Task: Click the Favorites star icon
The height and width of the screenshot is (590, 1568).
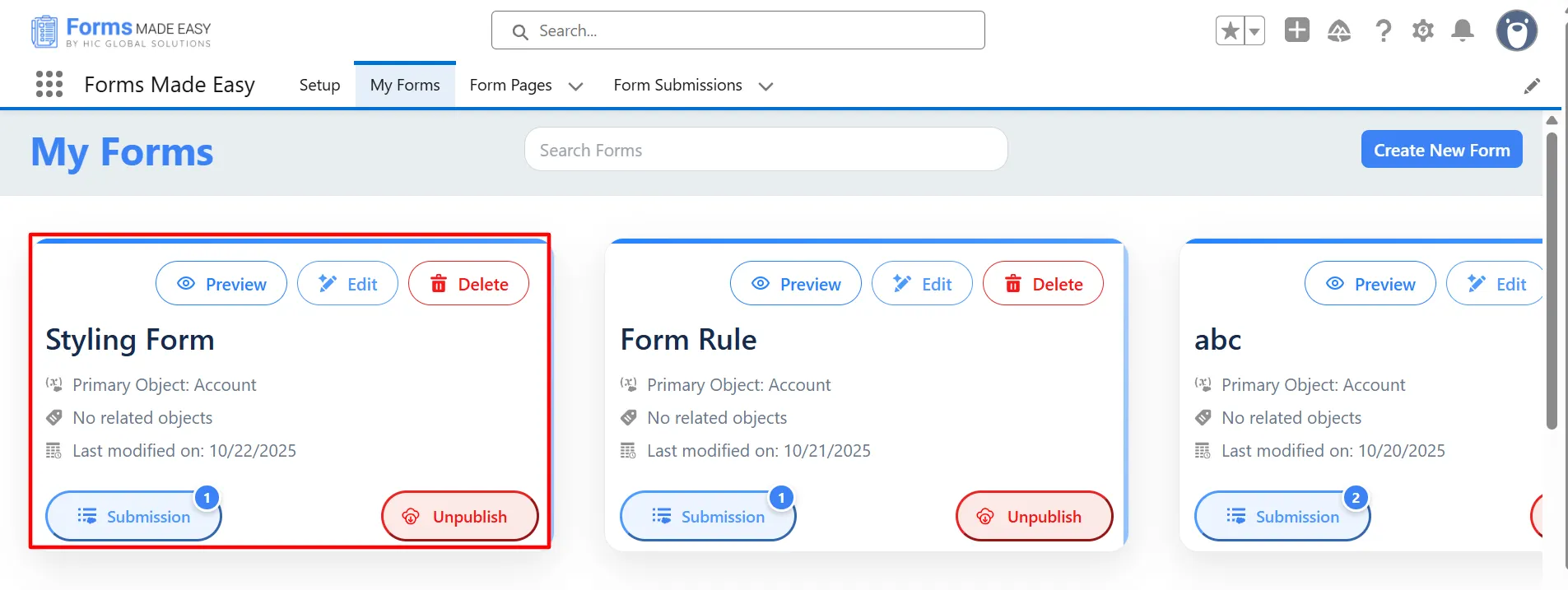Action: (1230, 31)
